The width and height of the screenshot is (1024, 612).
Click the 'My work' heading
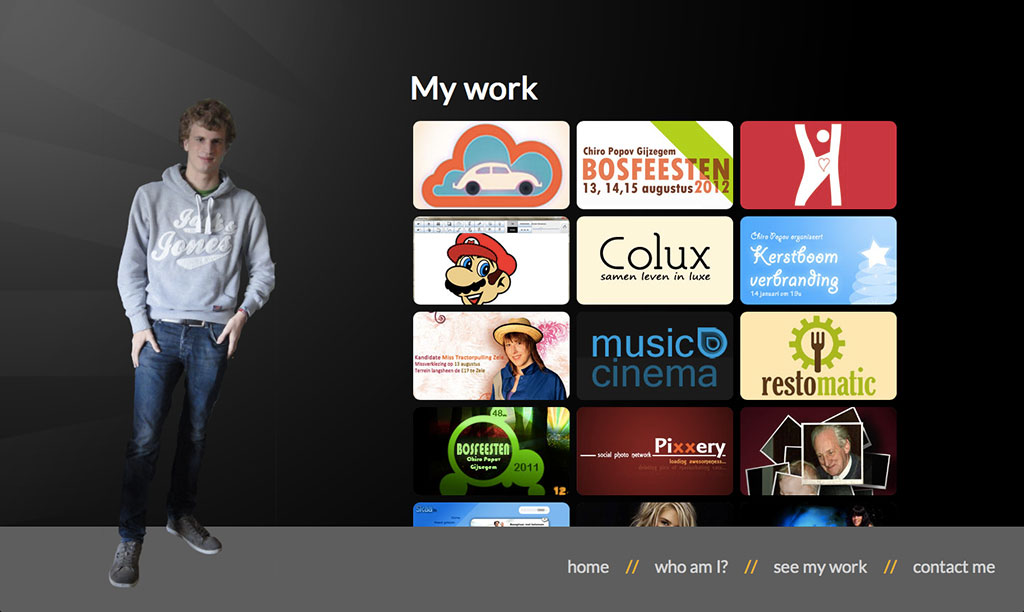tap(474, 89)
